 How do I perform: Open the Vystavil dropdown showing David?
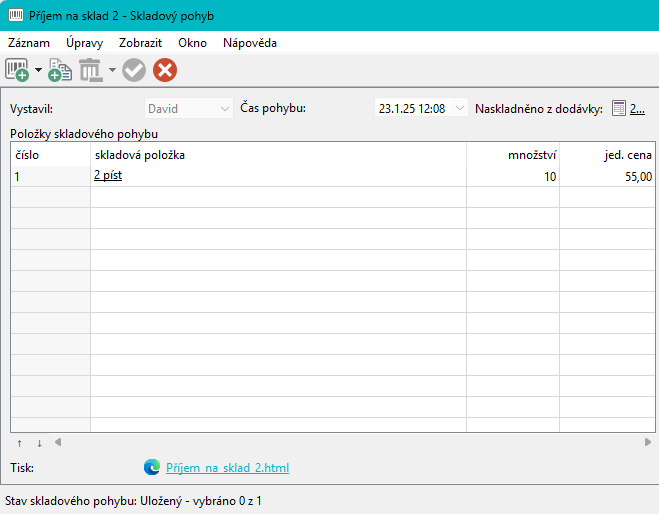click(x=188, y=108)
